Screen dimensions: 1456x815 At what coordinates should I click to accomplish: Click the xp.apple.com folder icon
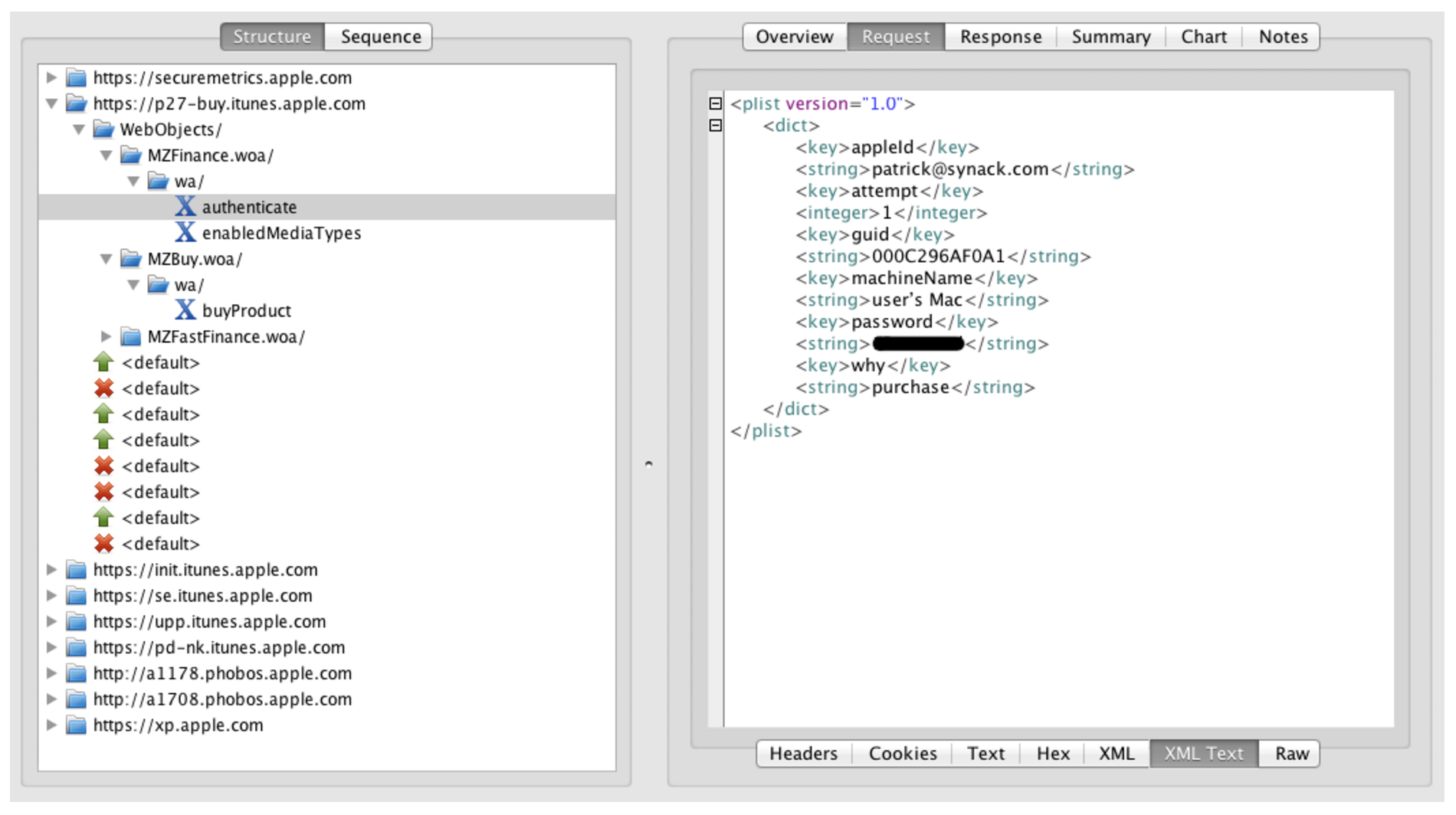point(76,725)
